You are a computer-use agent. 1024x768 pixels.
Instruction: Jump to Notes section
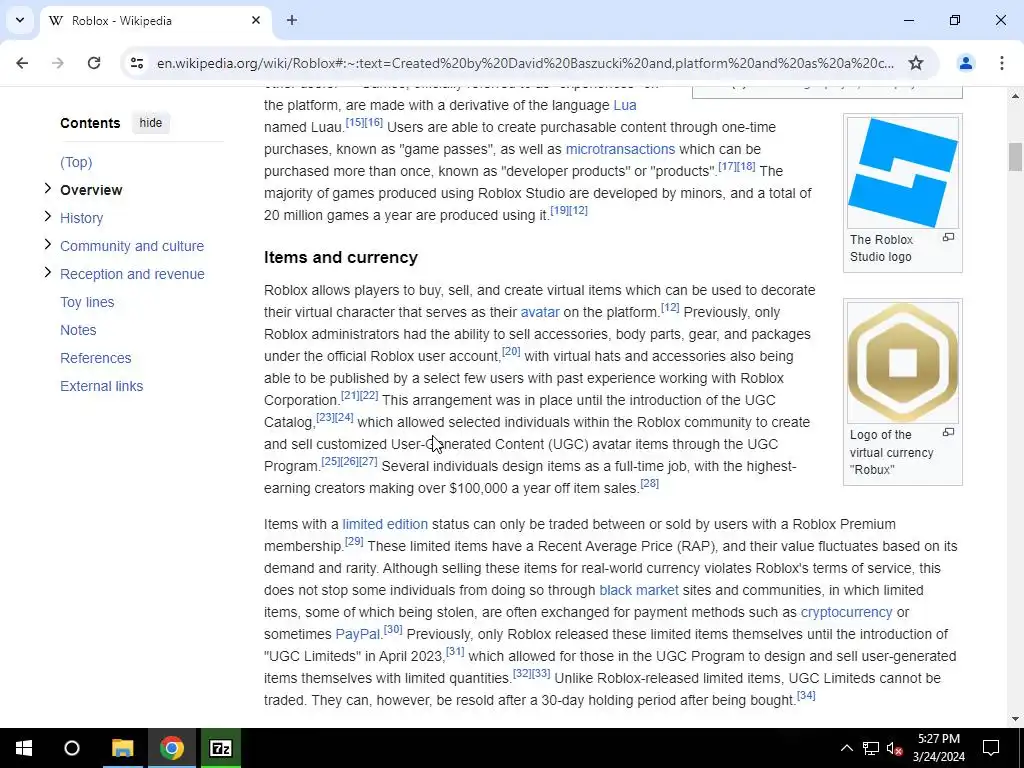(x=78, y=330)
